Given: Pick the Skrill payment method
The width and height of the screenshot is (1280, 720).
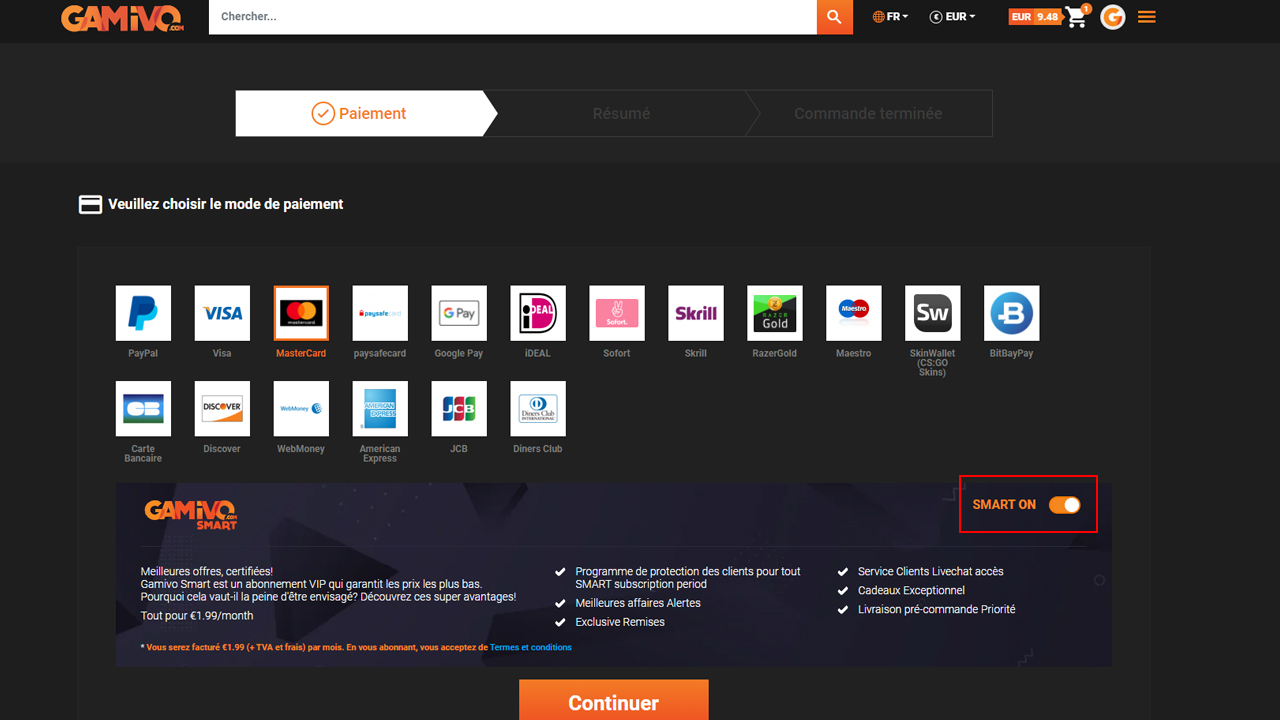Looking at the screenshot, I should [695, 313].
